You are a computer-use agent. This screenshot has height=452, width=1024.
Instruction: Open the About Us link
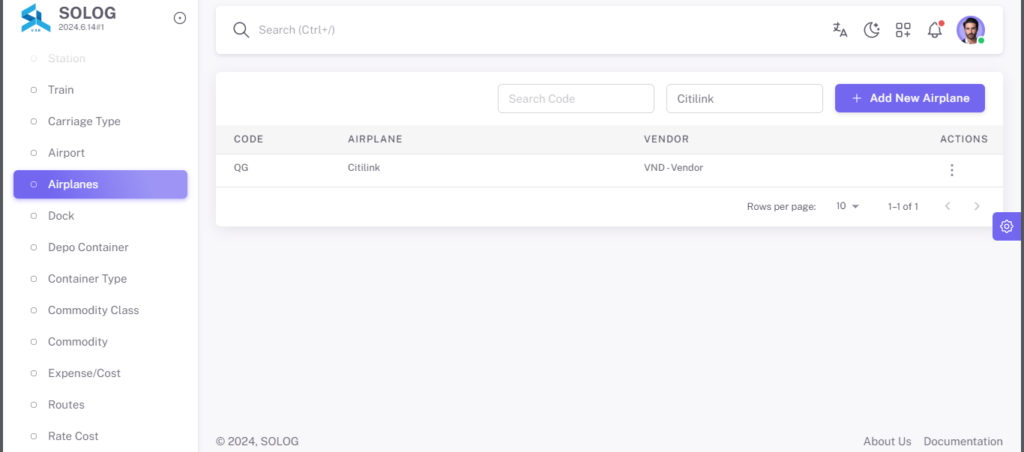coord(887,442)
